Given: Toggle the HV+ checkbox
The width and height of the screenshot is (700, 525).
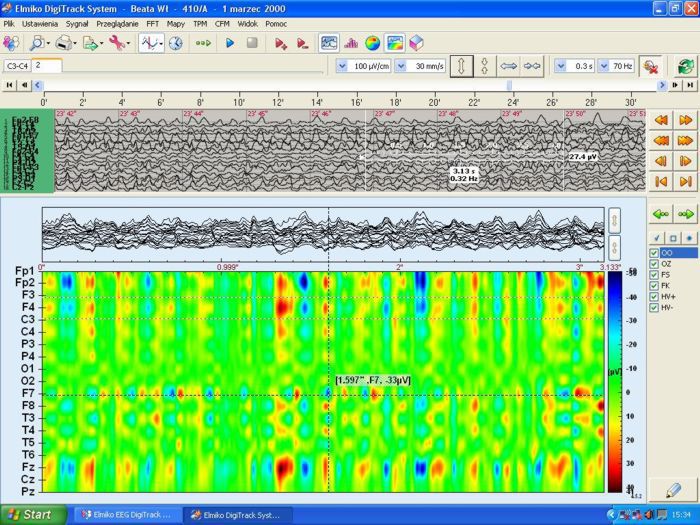Looking at the screenshot, I should tap(654, 296).
